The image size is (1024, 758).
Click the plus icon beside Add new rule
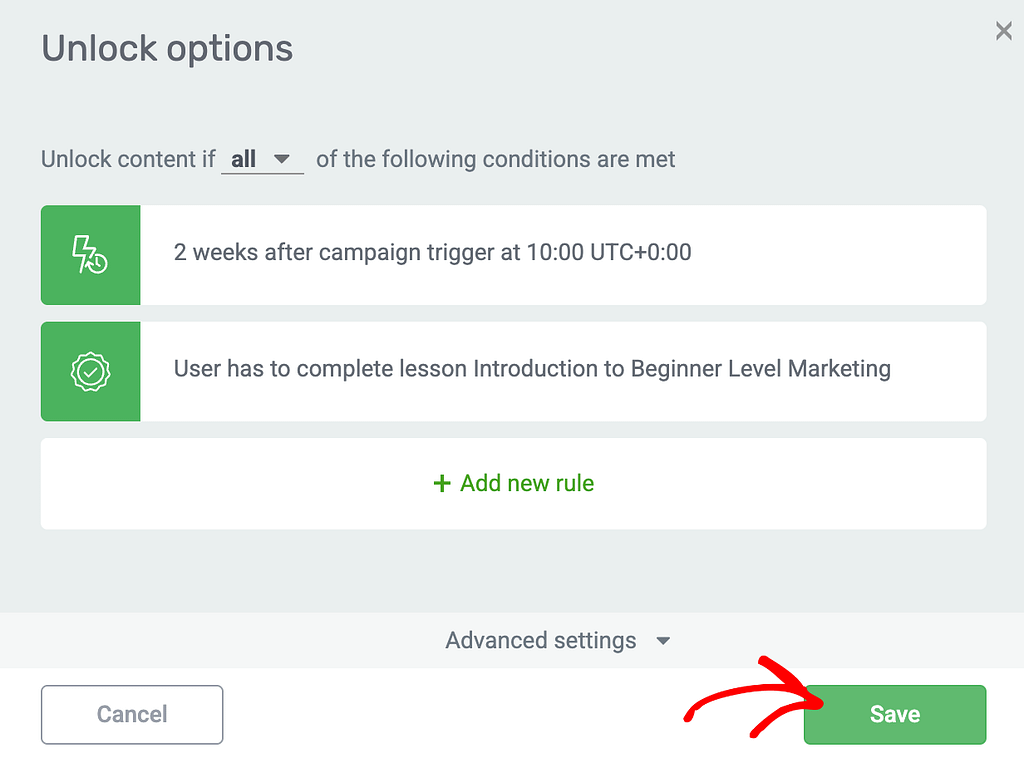441,483
